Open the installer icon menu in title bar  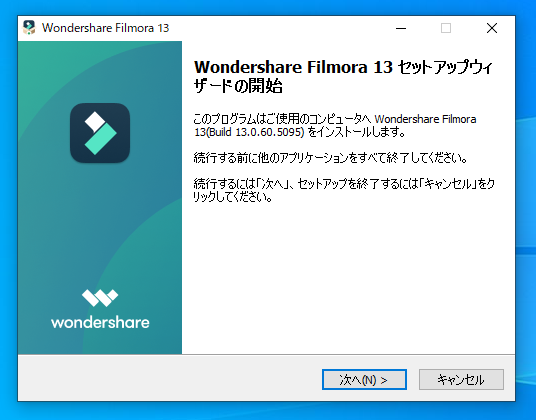[29, 28]
